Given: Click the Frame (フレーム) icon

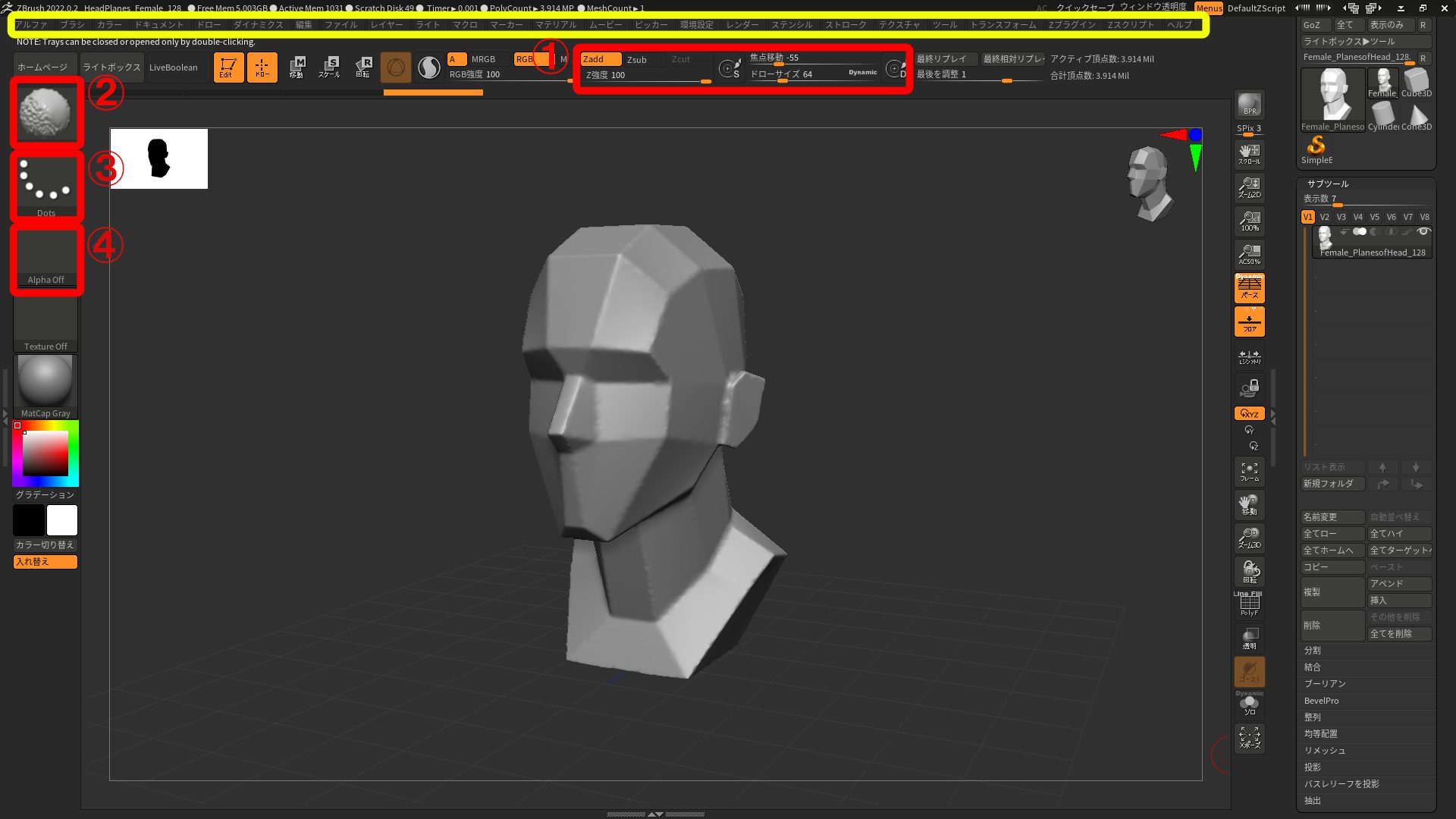Looking at the screenshot, I should coord(1249,472).
